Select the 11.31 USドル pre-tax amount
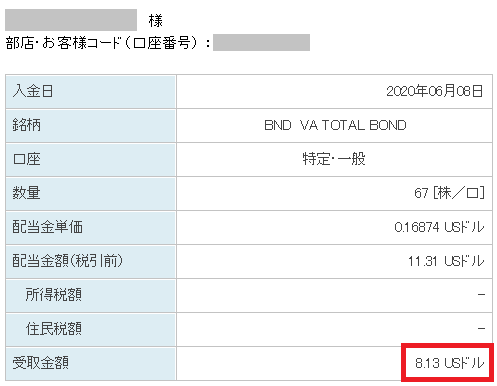 click(x=446, y=261)
